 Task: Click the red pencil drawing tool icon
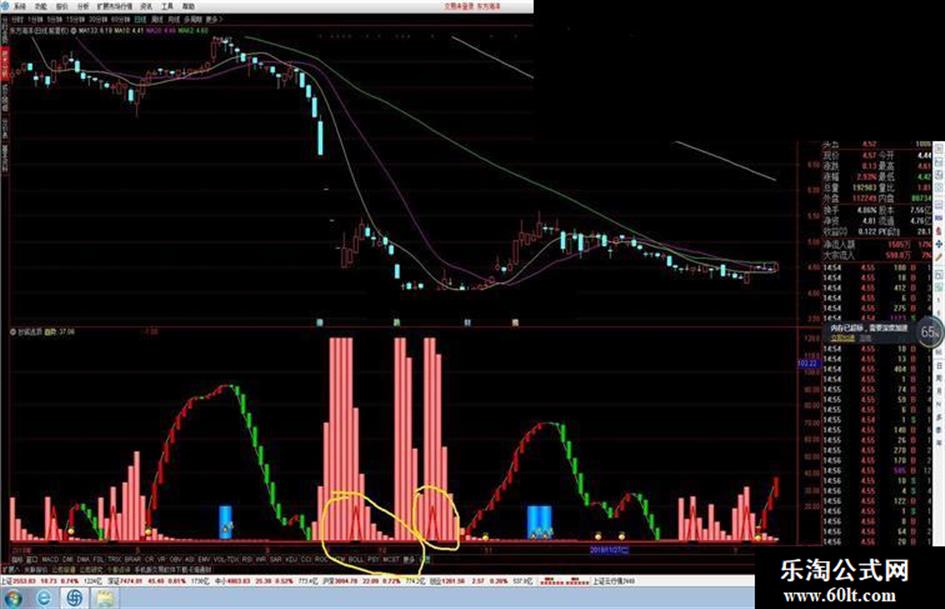click(939, 257)
